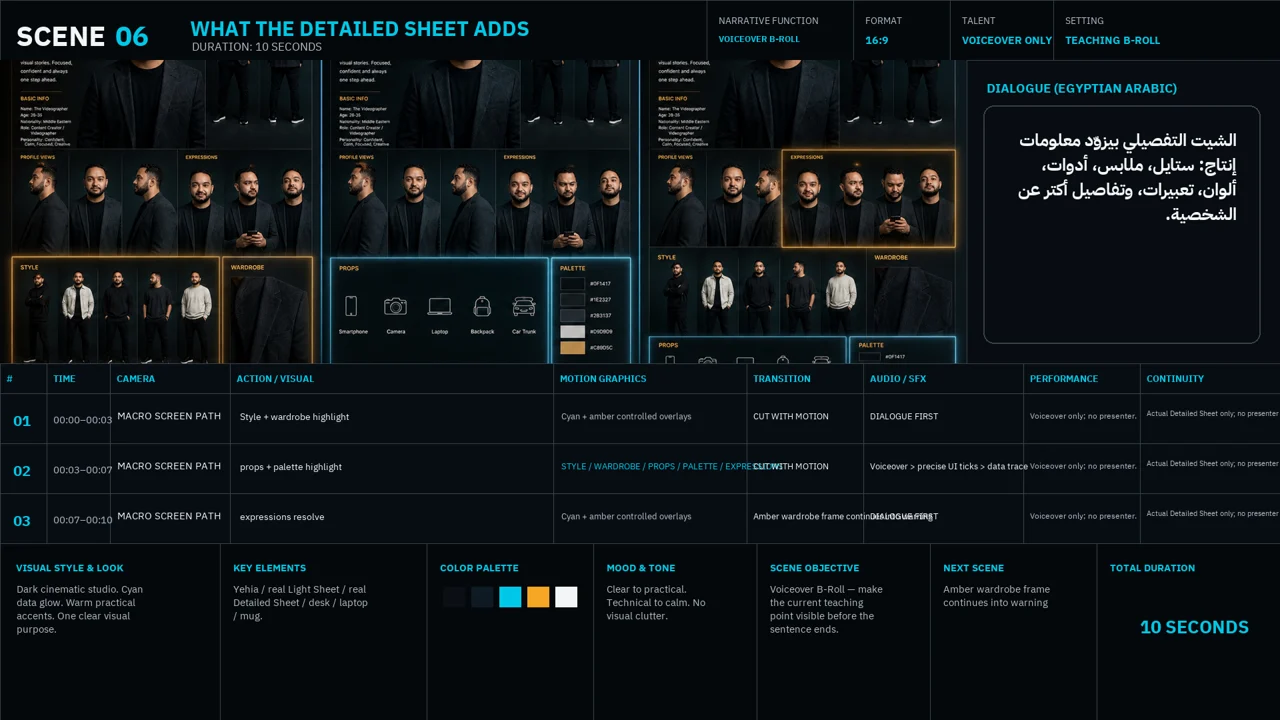The width and height of the screenshot is (1280, 720).
Task: Pick the cyan swatch in Color Palette
Action: pos(510,597)
